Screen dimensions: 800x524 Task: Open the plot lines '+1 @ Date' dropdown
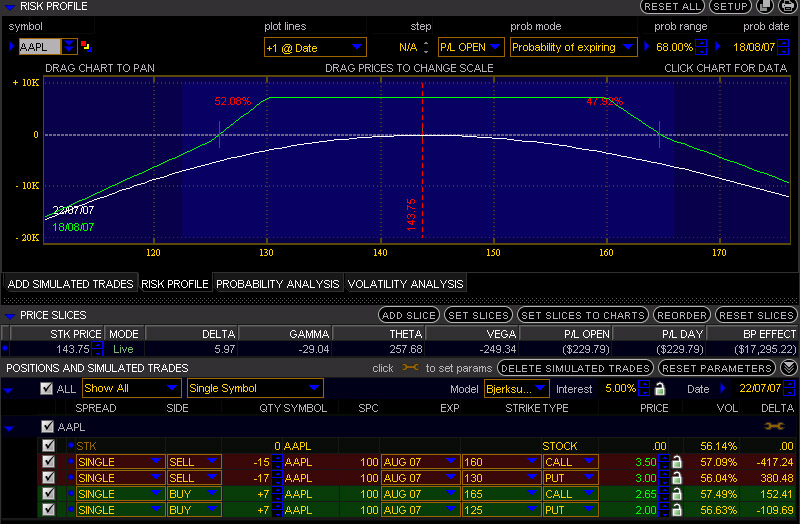315,47
